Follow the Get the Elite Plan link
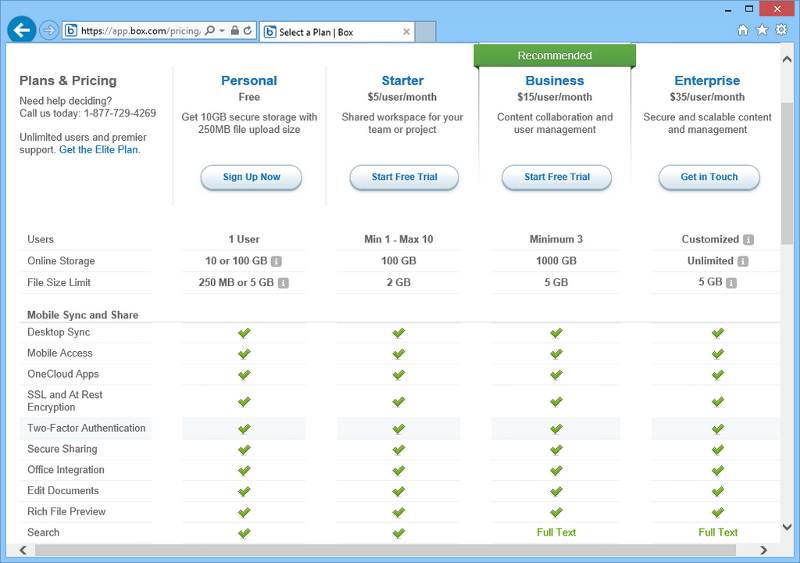Screen dimensions: 800x563 pos(99,150)
